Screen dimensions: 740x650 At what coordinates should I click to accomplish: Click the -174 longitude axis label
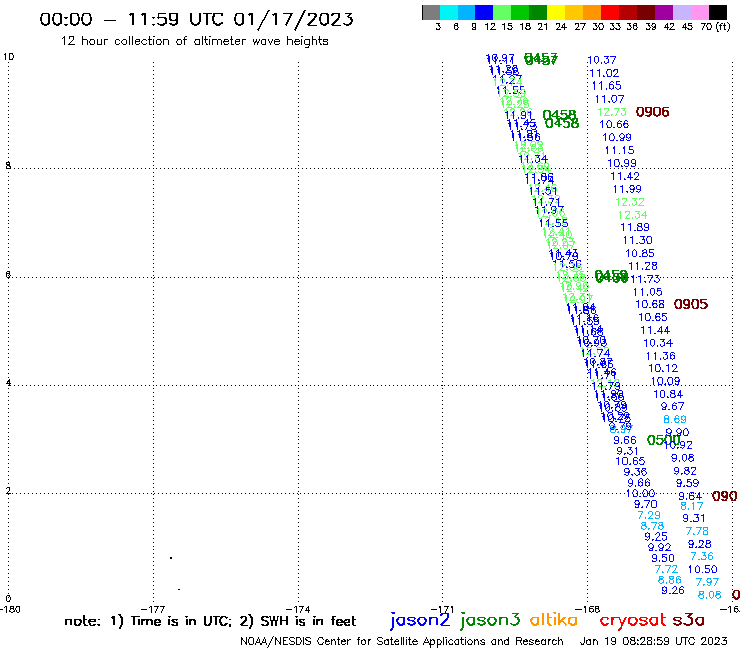[x=298, y=609]
